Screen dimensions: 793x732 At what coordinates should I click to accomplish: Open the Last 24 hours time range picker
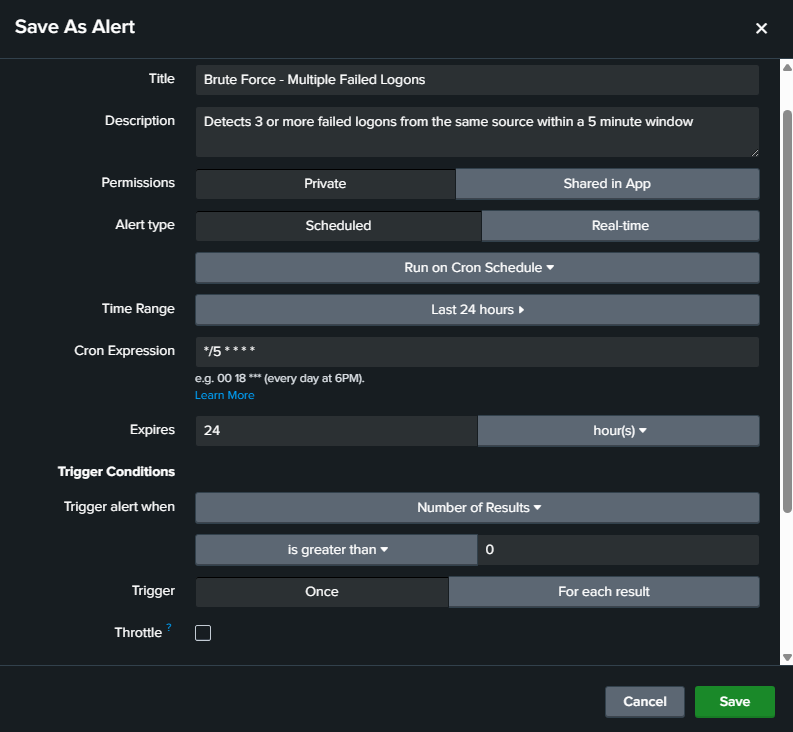[x=477, y=310]
